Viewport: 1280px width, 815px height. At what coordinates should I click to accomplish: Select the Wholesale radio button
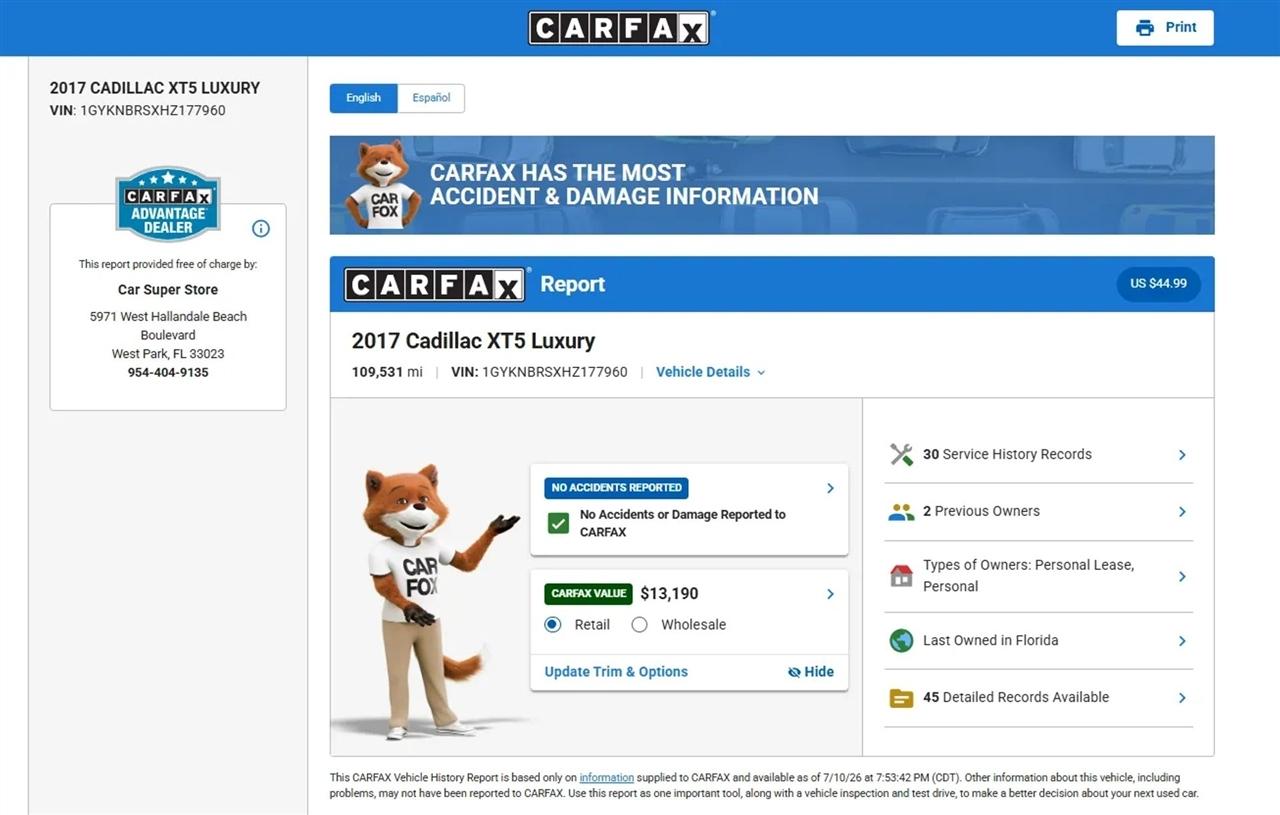pyautogui.click(x=640, y=625)
